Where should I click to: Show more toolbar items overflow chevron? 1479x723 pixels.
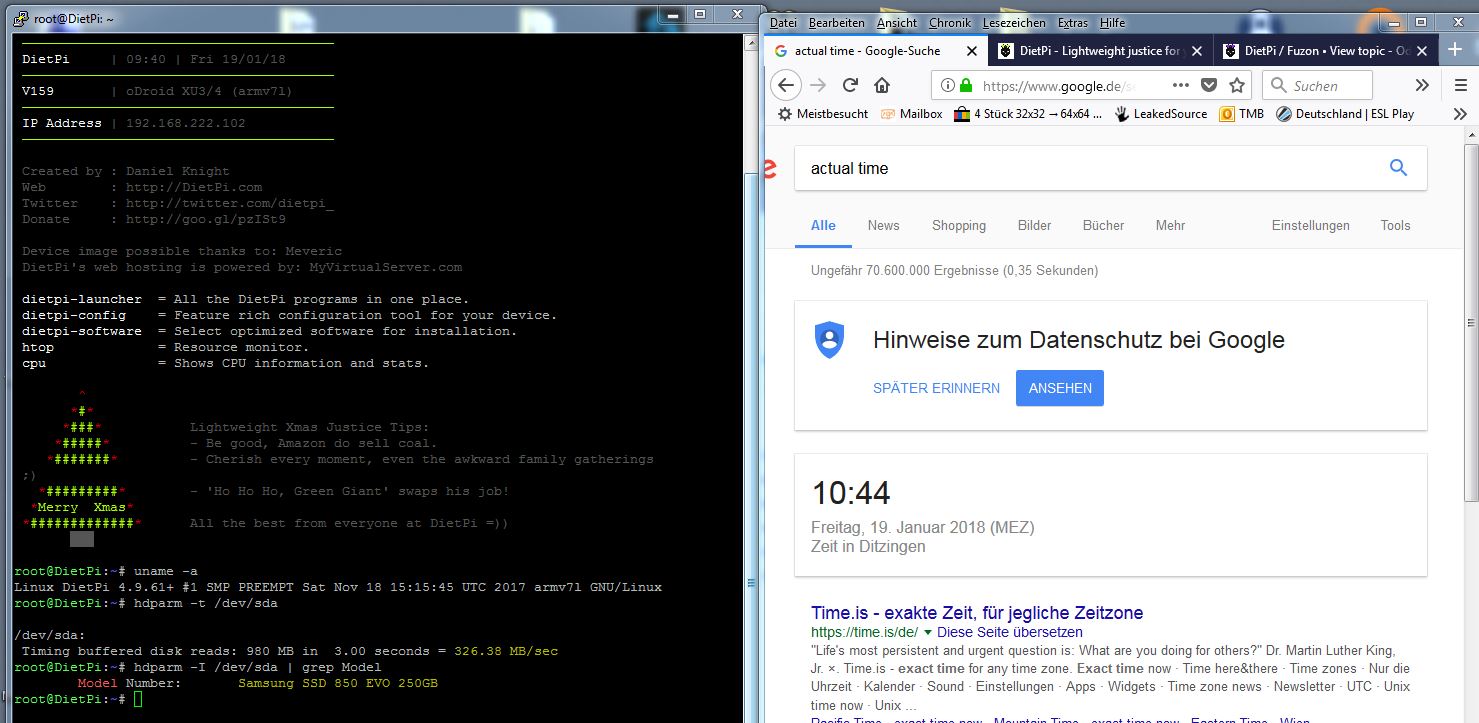coord(1422,86)
